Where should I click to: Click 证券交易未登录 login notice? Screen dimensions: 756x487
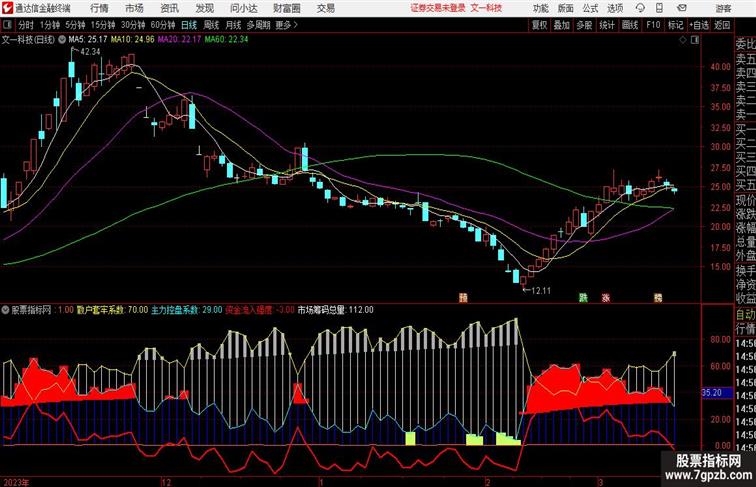pyautogui.click(x=438, y=8)
